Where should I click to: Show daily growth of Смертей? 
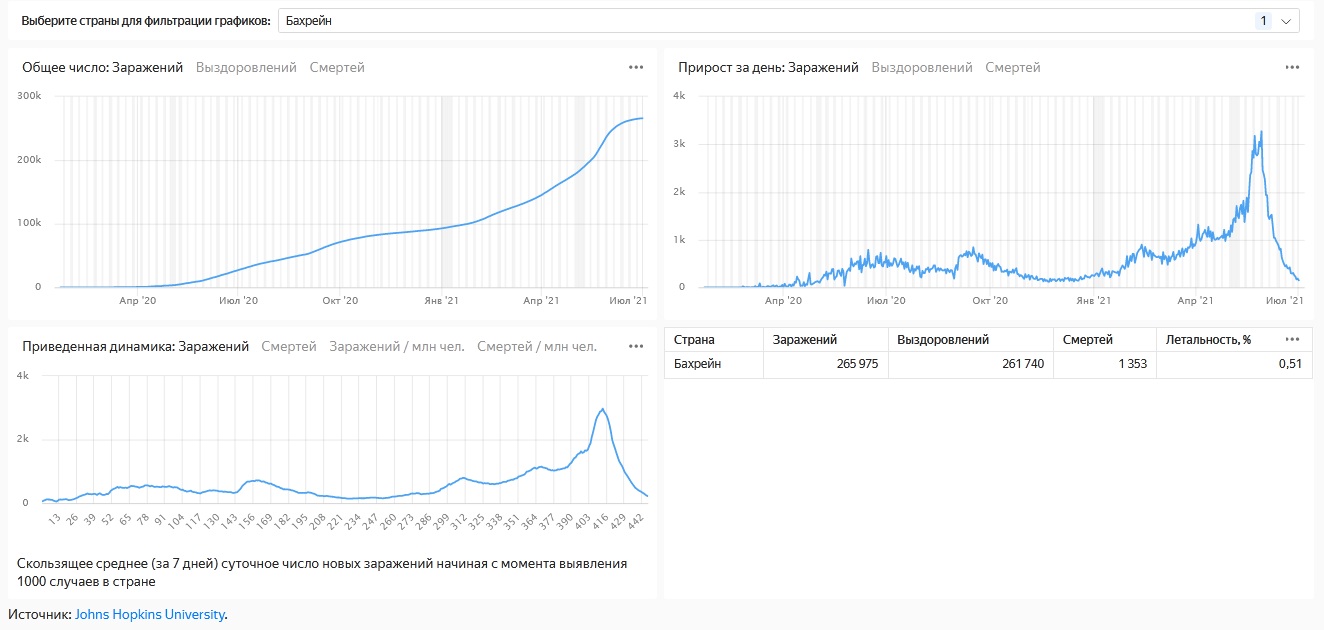coord(1013,68)
